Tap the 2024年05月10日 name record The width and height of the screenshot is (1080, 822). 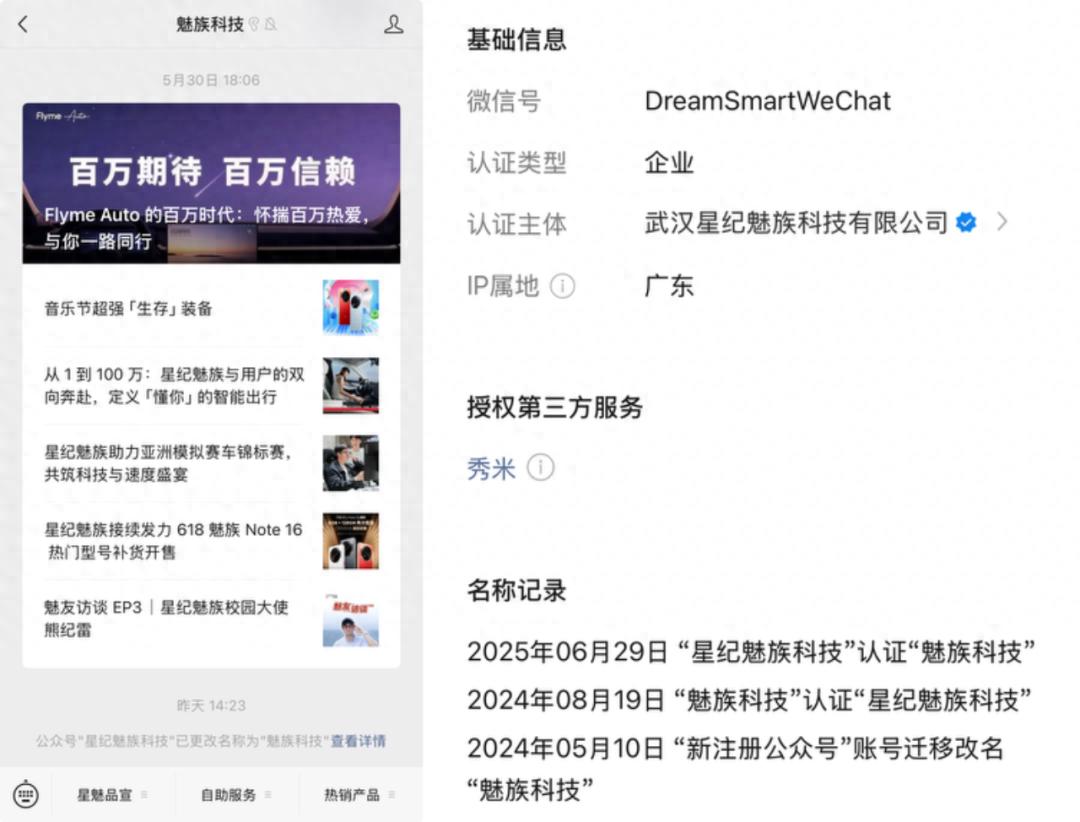point(735,769)
